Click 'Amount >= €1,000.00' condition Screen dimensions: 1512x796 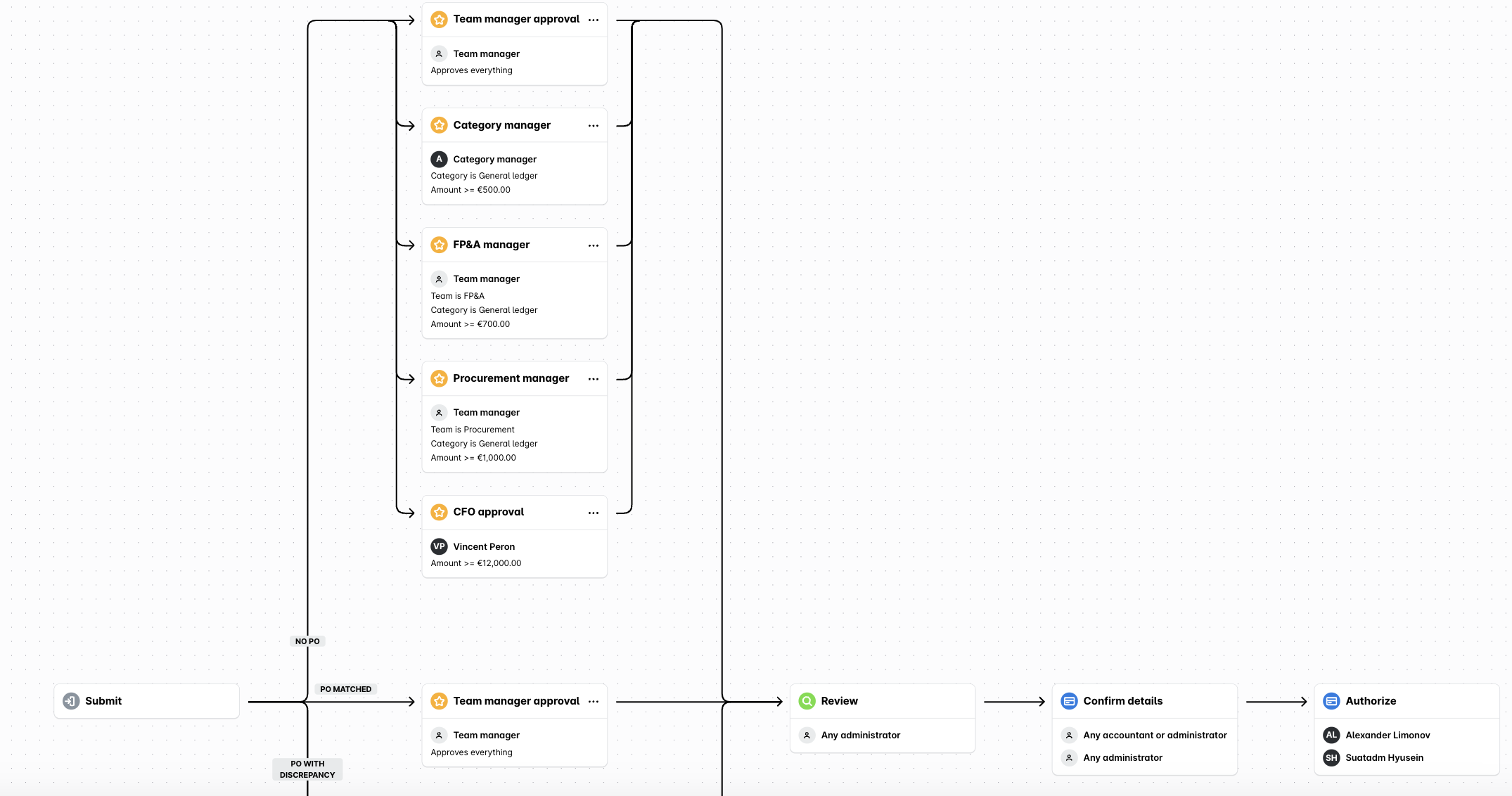pos(473,458)
